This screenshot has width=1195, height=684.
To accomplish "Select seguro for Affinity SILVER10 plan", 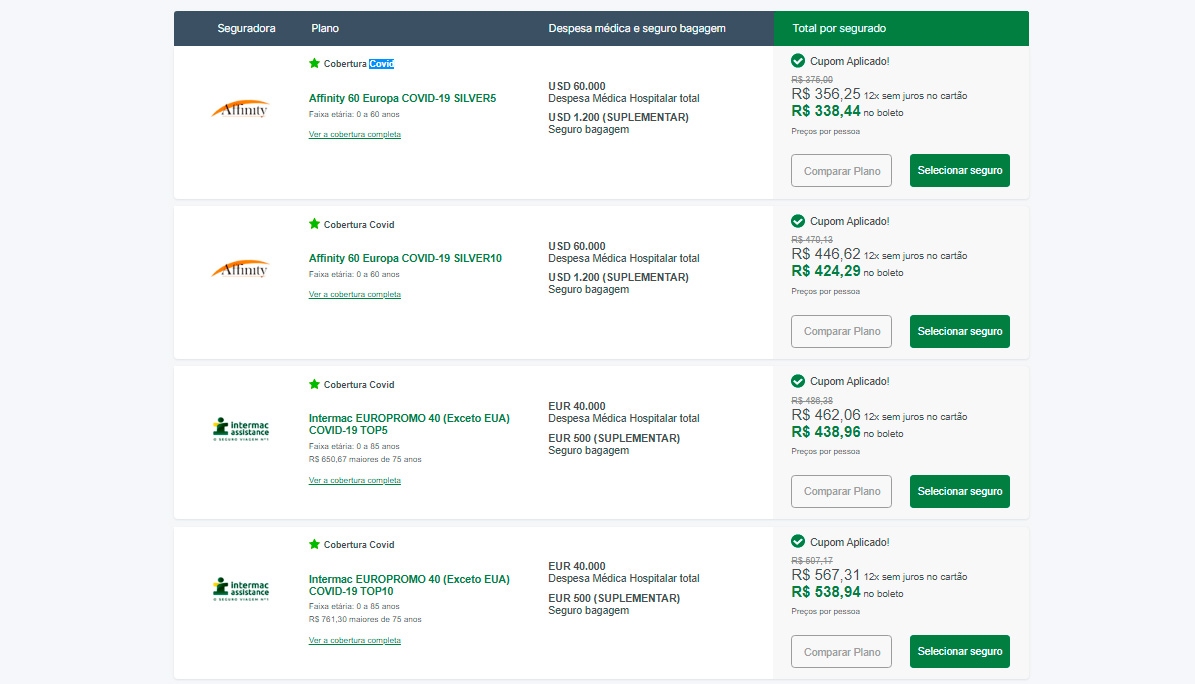I will [x=960, y=332].
